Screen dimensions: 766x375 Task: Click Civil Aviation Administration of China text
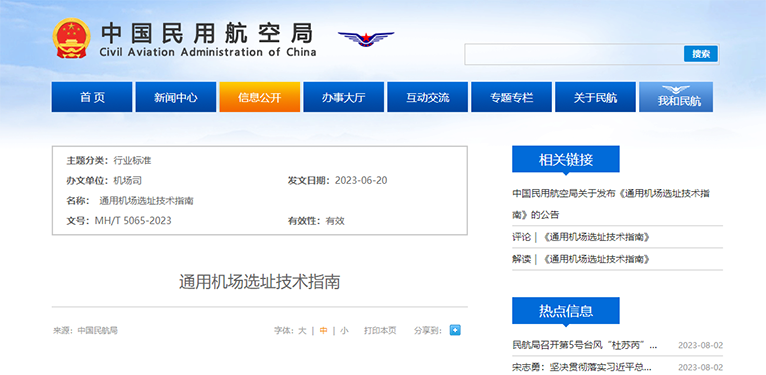pos(208,52)
